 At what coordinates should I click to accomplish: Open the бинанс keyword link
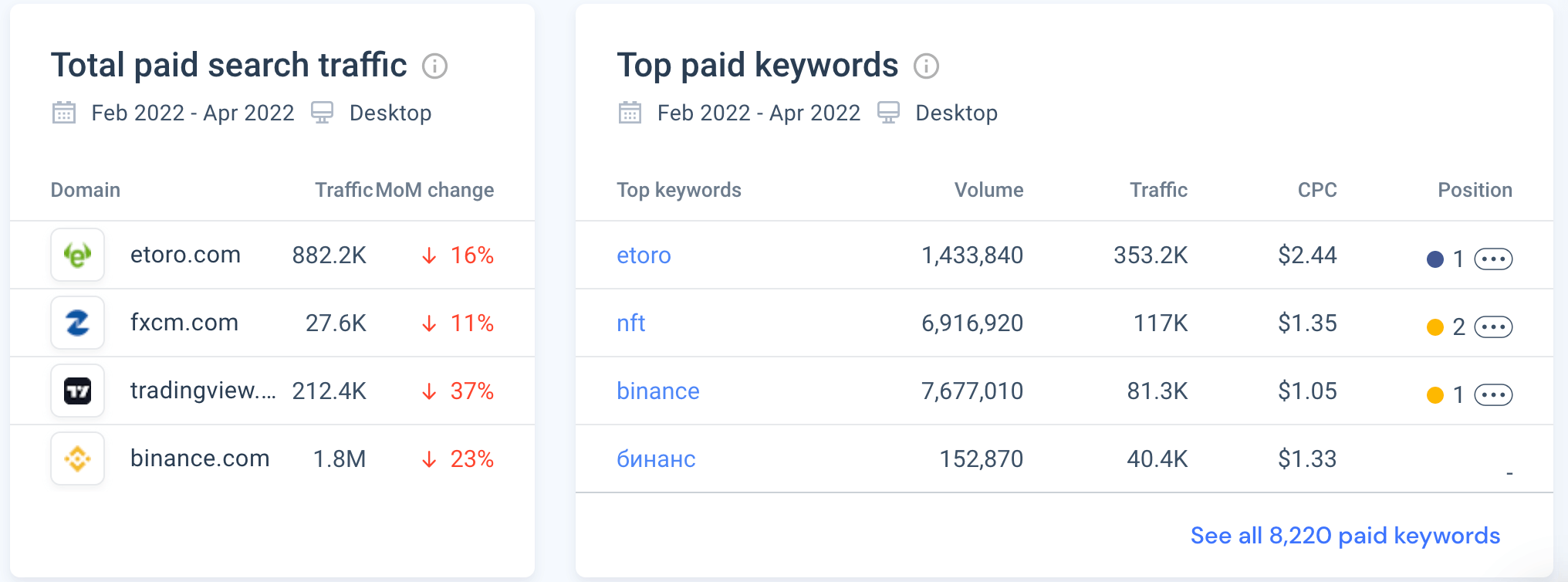pyautogui.click(x=656, y=459)
